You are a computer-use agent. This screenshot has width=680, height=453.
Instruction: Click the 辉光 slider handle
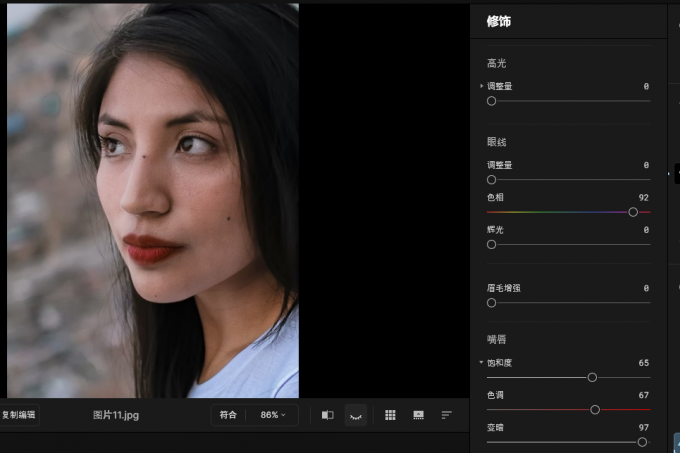click(491, 244)
